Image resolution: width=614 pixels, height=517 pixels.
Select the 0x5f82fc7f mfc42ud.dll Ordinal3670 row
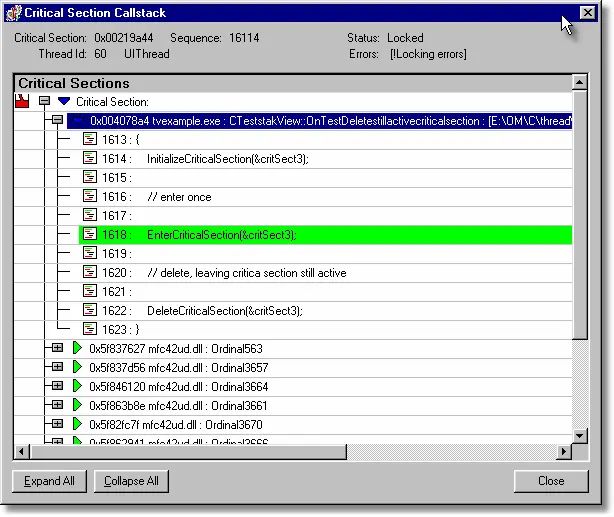coord(176,425)
